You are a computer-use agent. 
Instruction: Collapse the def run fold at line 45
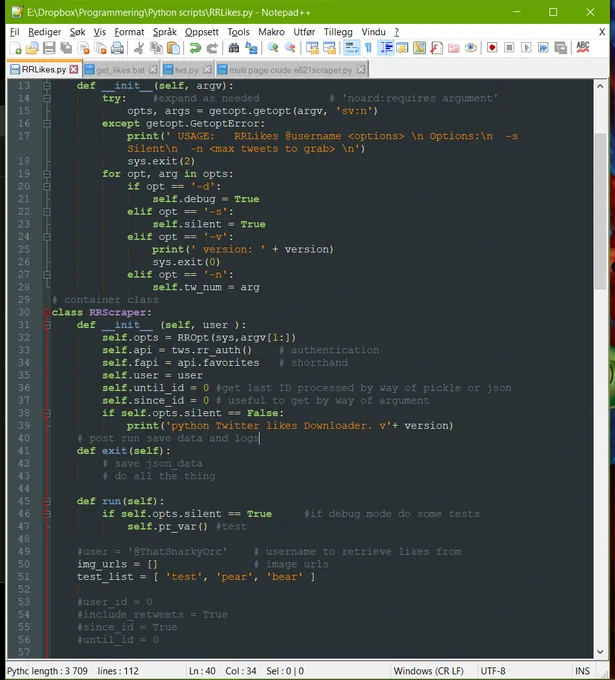tap(47, 501)
